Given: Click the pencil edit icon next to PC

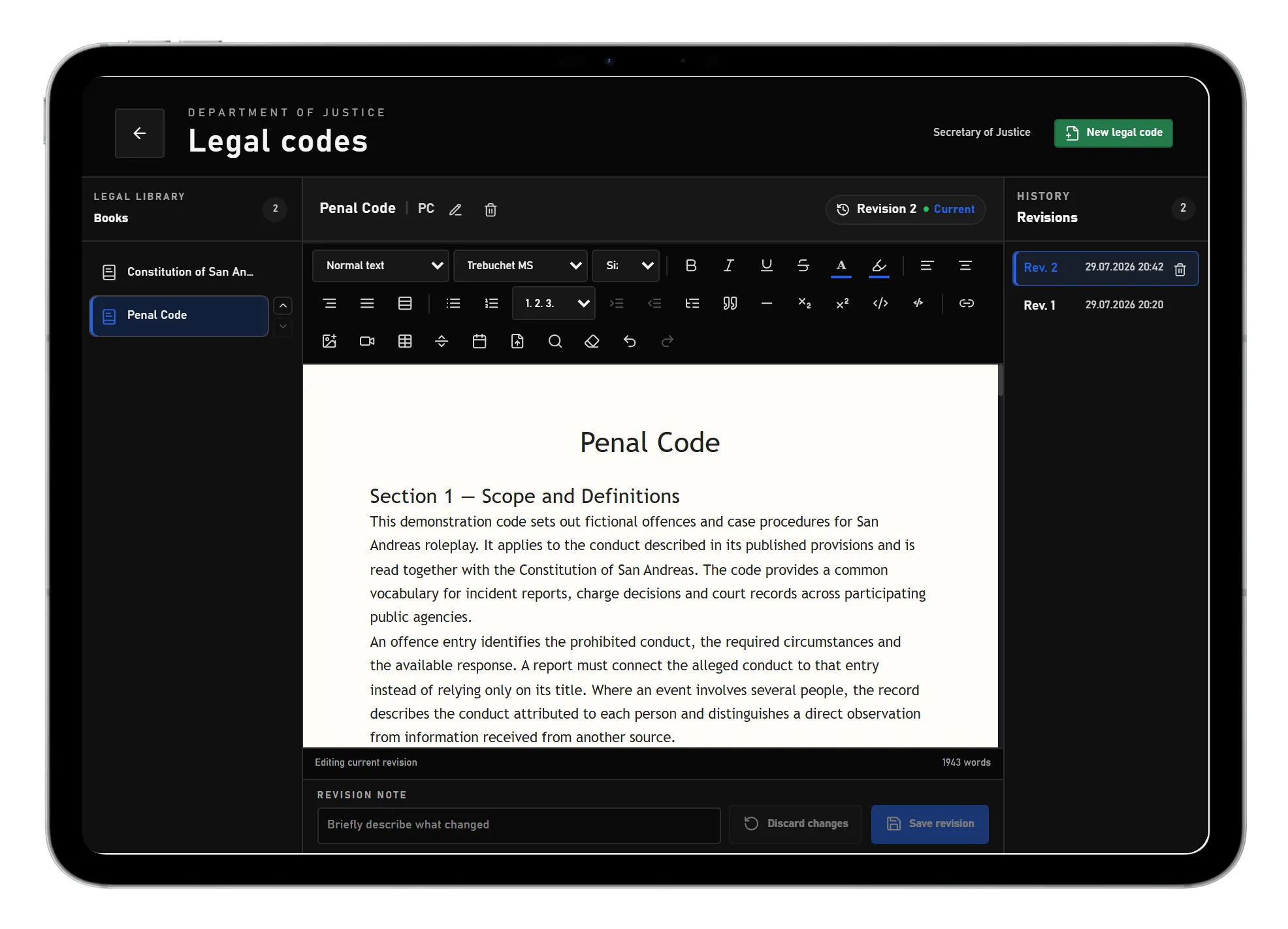Looking at the screenshot, I should 455,210.
